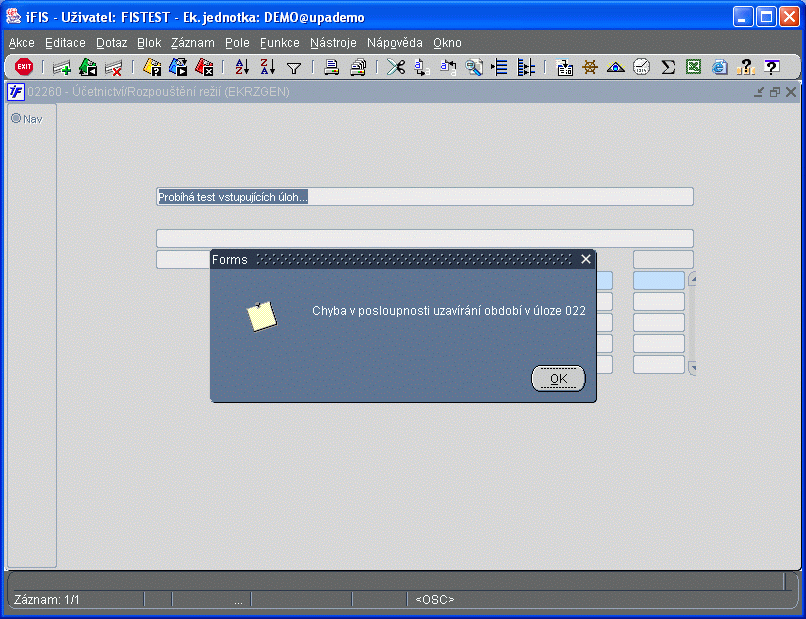This screenshot has height=619, width=806.
Task: Click the calendar list icon
Action: click(x=564, y=67)
